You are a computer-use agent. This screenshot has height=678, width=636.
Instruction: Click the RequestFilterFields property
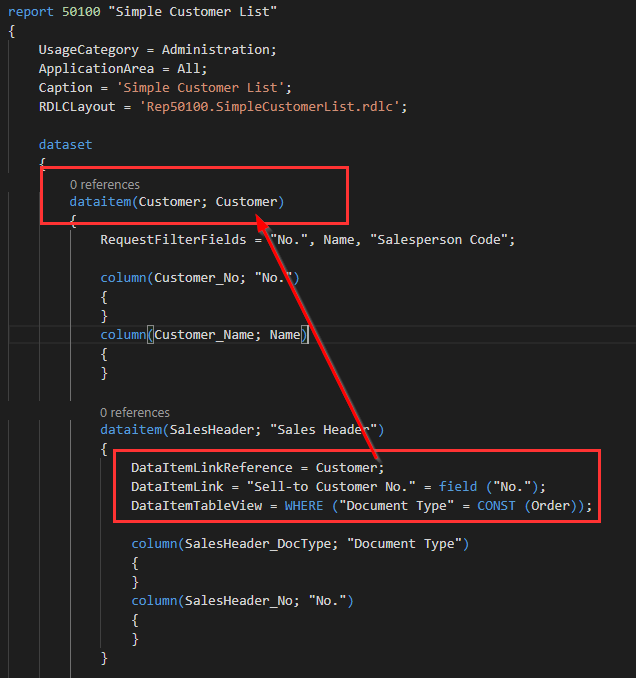[173, 240]
